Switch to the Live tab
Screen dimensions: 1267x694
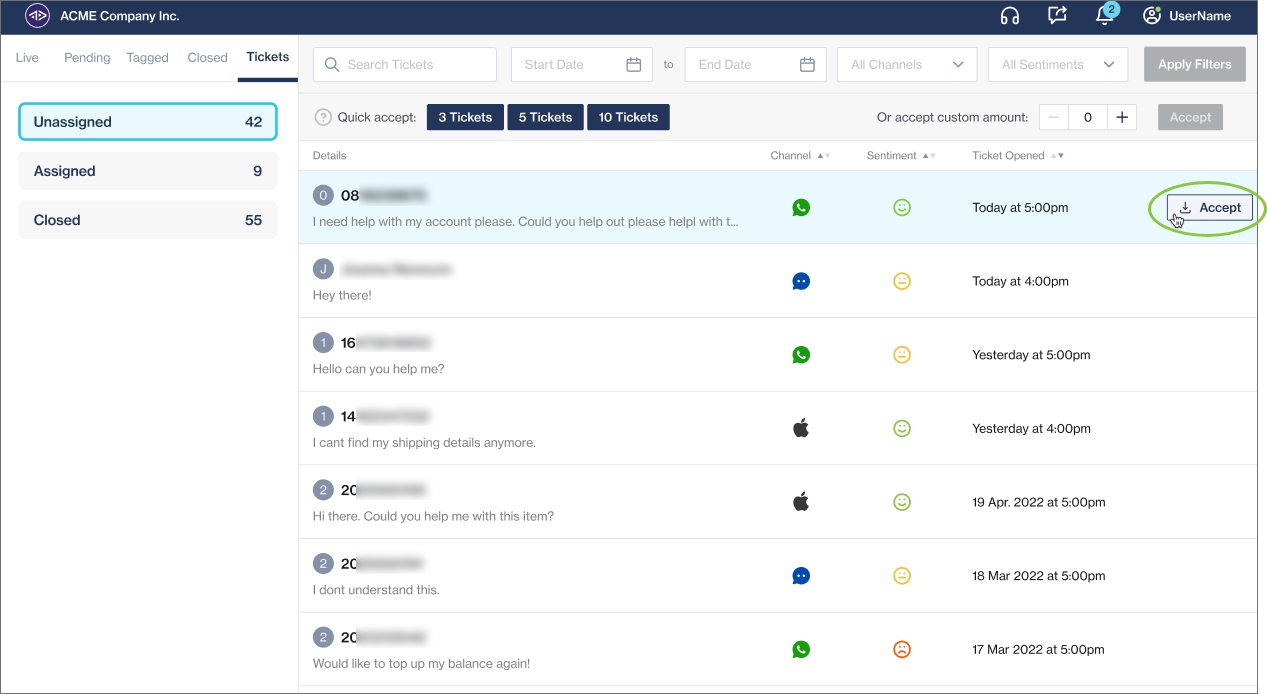(x=27, y=58)
